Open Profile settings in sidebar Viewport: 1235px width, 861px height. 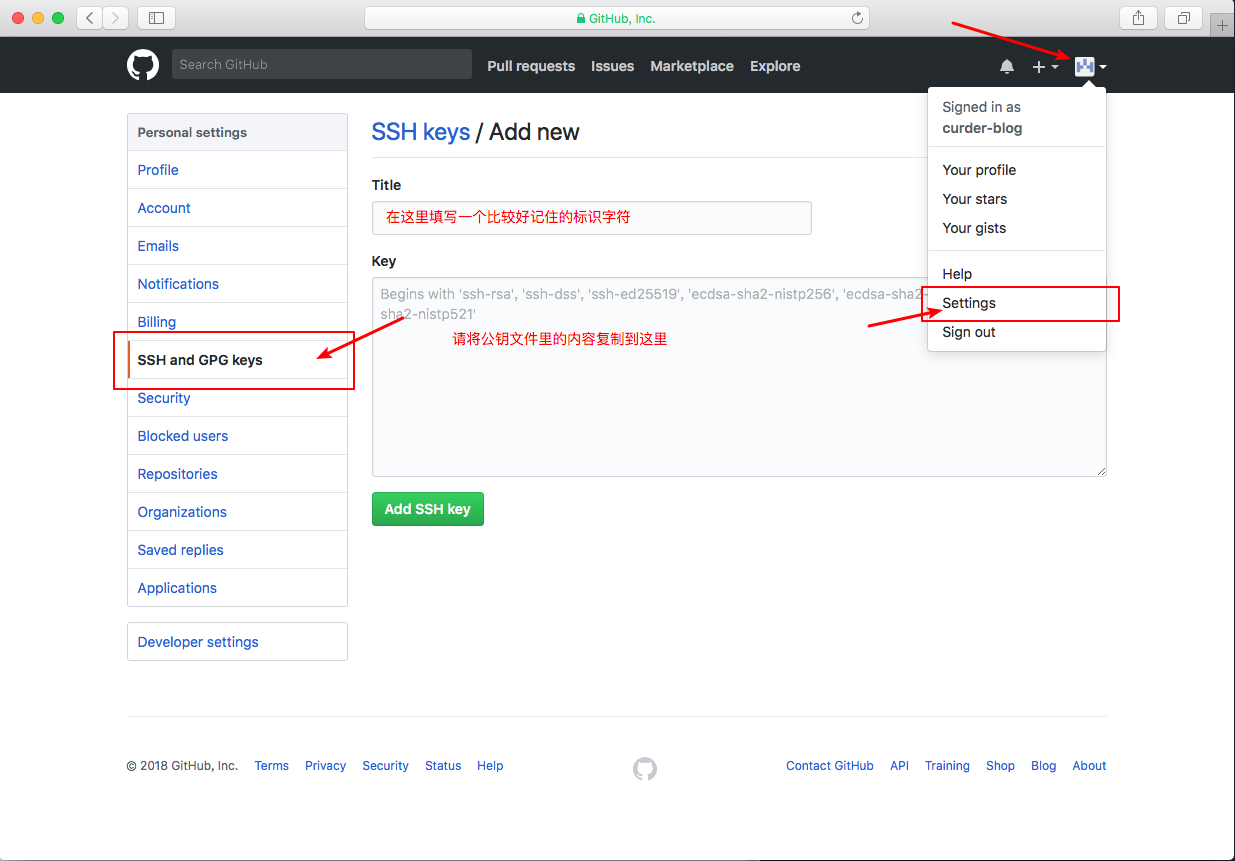(237, 170)
